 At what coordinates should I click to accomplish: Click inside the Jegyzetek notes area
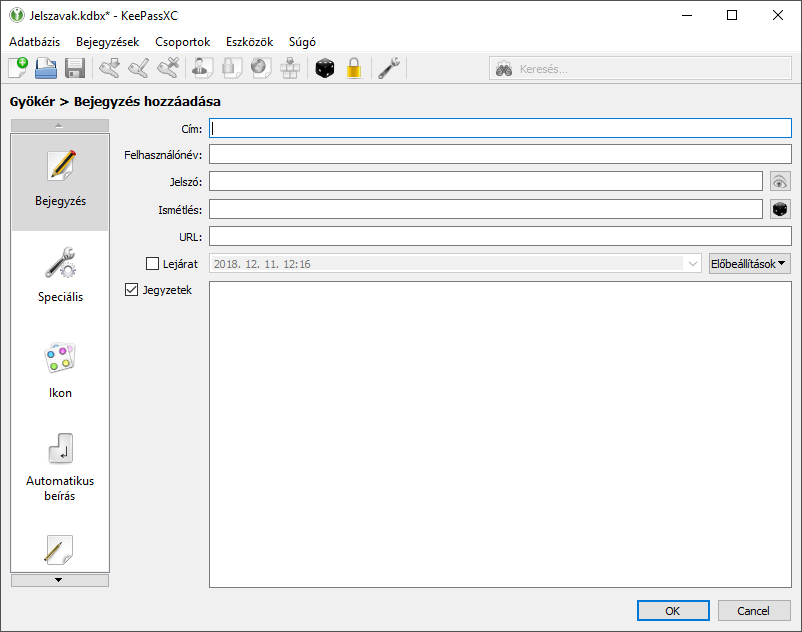[x=500, y=435]
